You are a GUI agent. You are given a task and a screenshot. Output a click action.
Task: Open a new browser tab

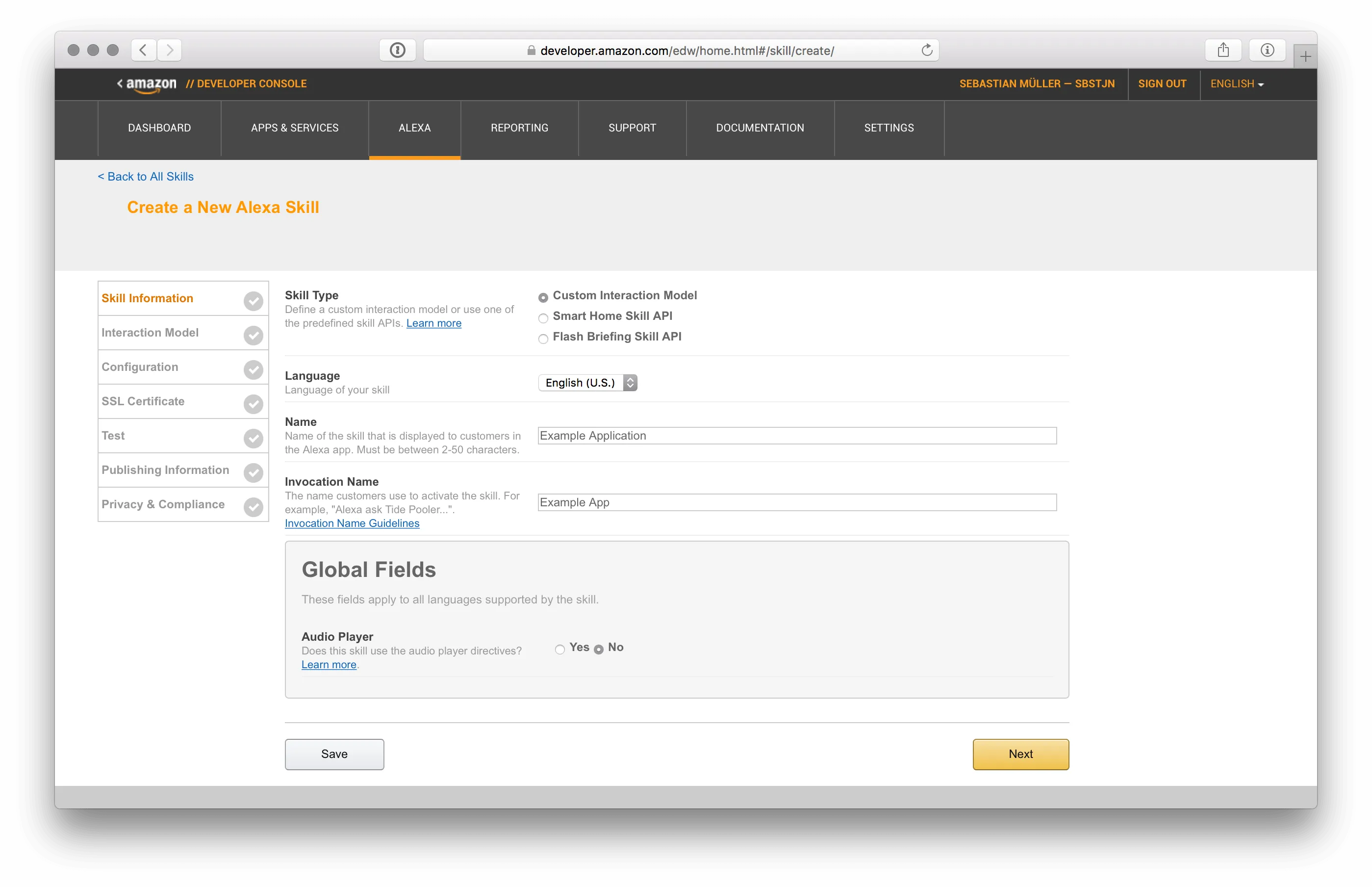(1305, 55)
